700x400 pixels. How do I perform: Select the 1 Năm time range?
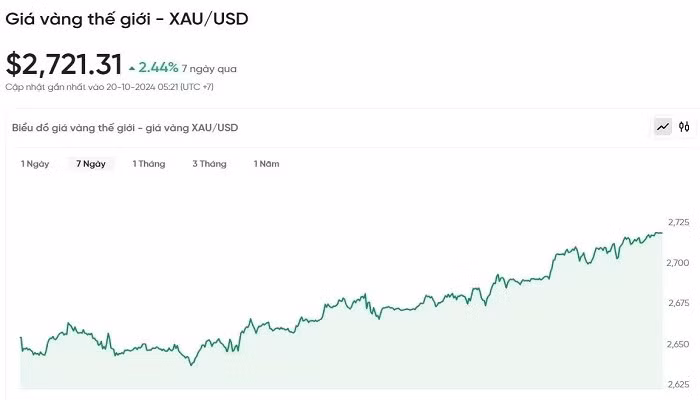pos(266,163)
